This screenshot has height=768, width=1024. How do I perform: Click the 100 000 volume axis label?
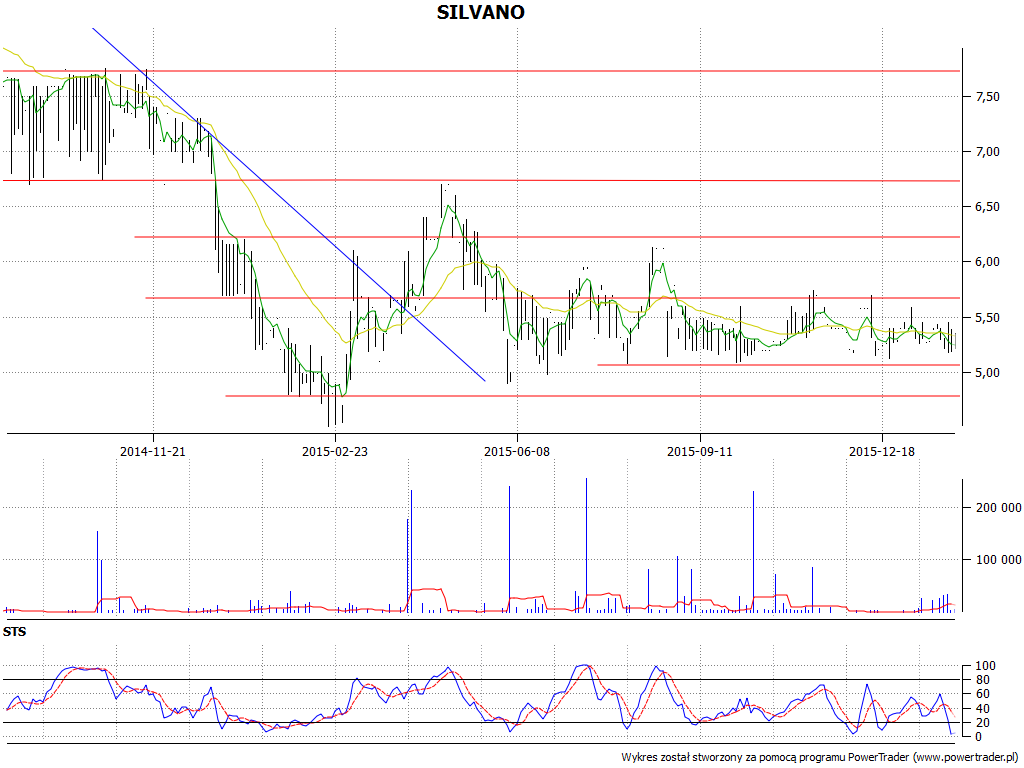[x=998, y=560]
